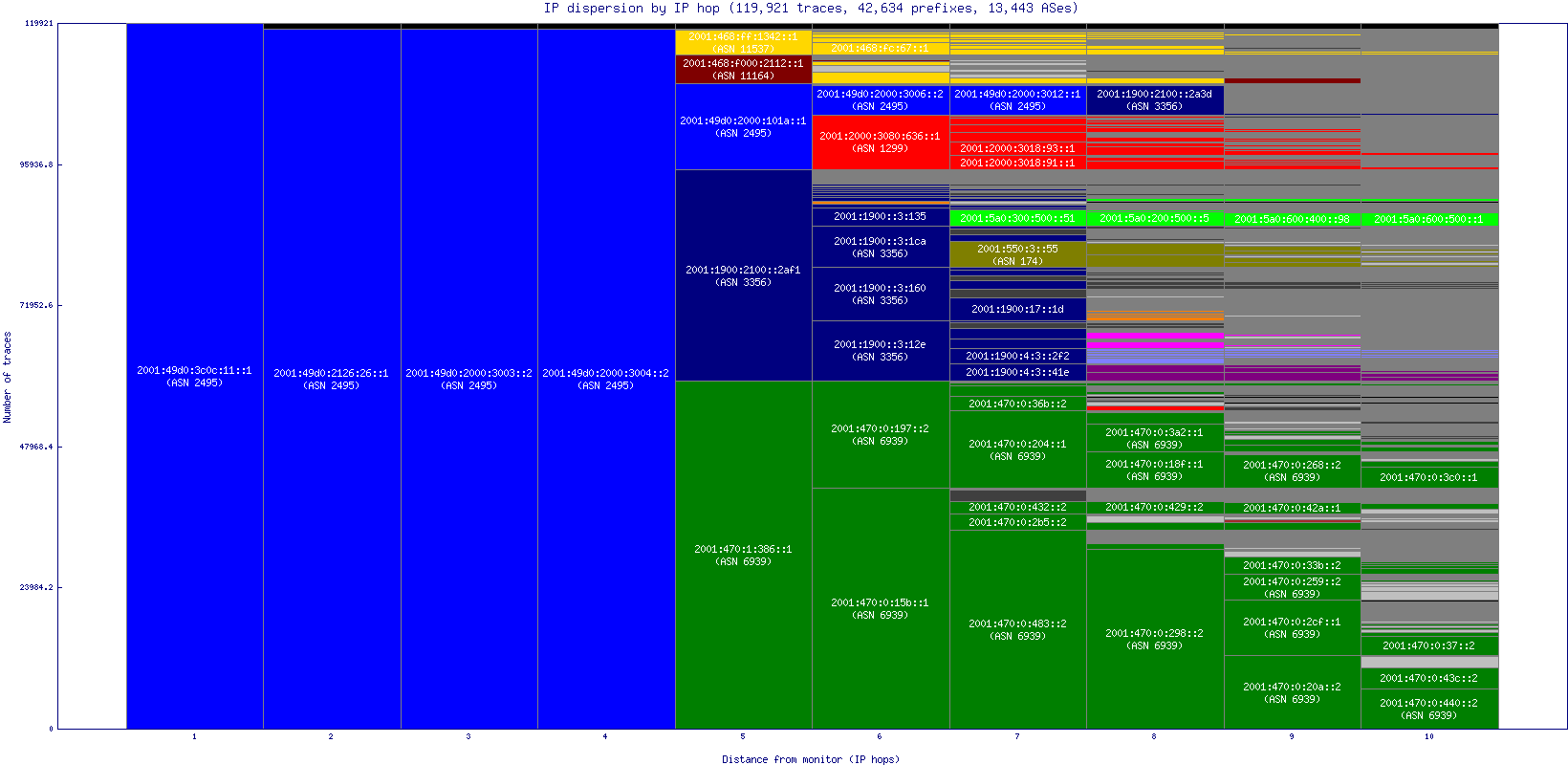
Task: Click block 2001:470:0:204::1
Action: point(1018,449)
